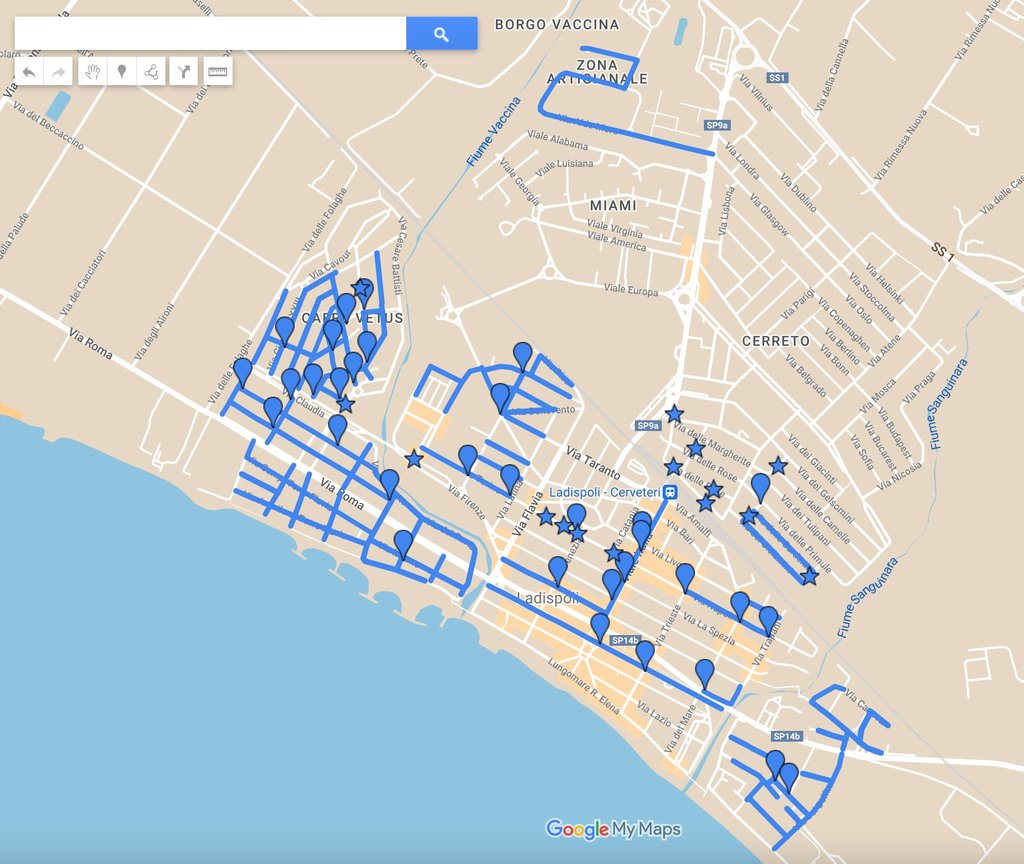Screen dimensions: 1024x864
Task: Select the hand pan tool
Action: pos(93,72)
